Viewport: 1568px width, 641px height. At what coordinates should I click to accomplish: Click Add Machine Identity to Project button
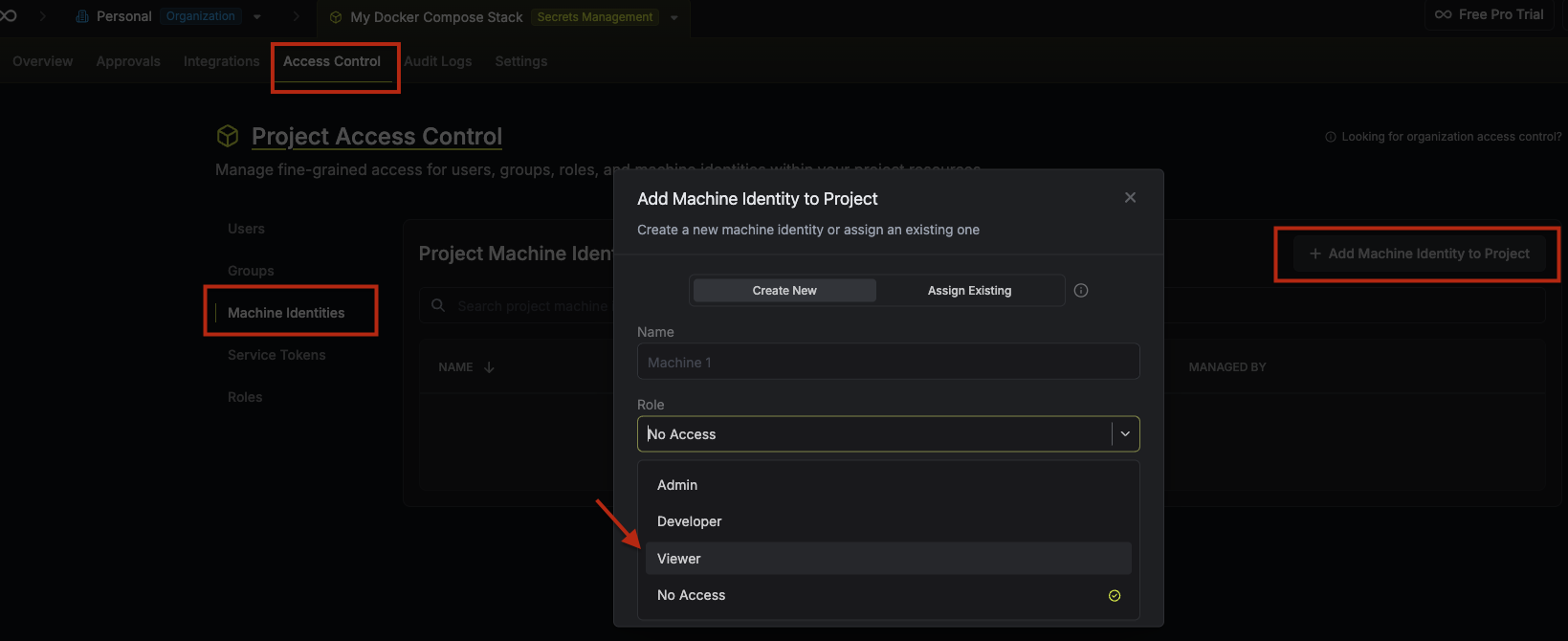pyautogui.click(x=1420, y=254)
